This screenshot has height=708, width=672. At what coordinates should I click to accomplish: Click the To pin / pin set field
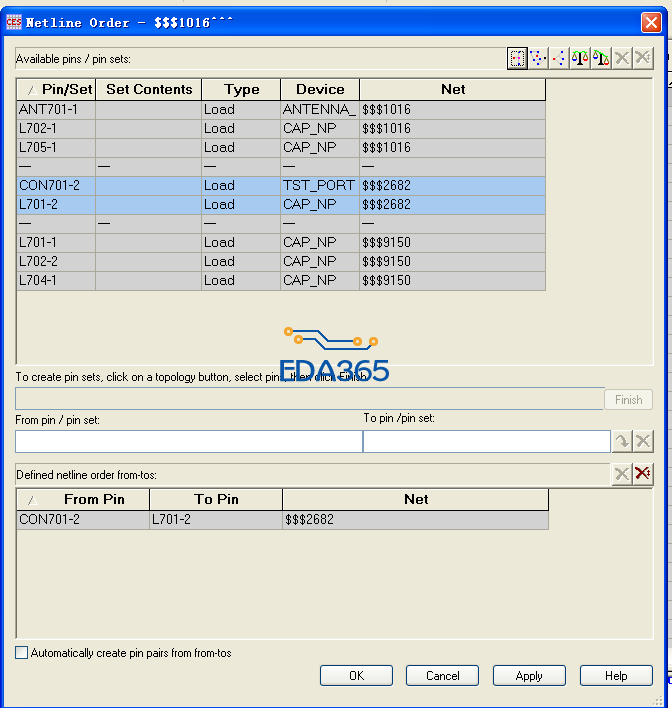click(487, 441)
